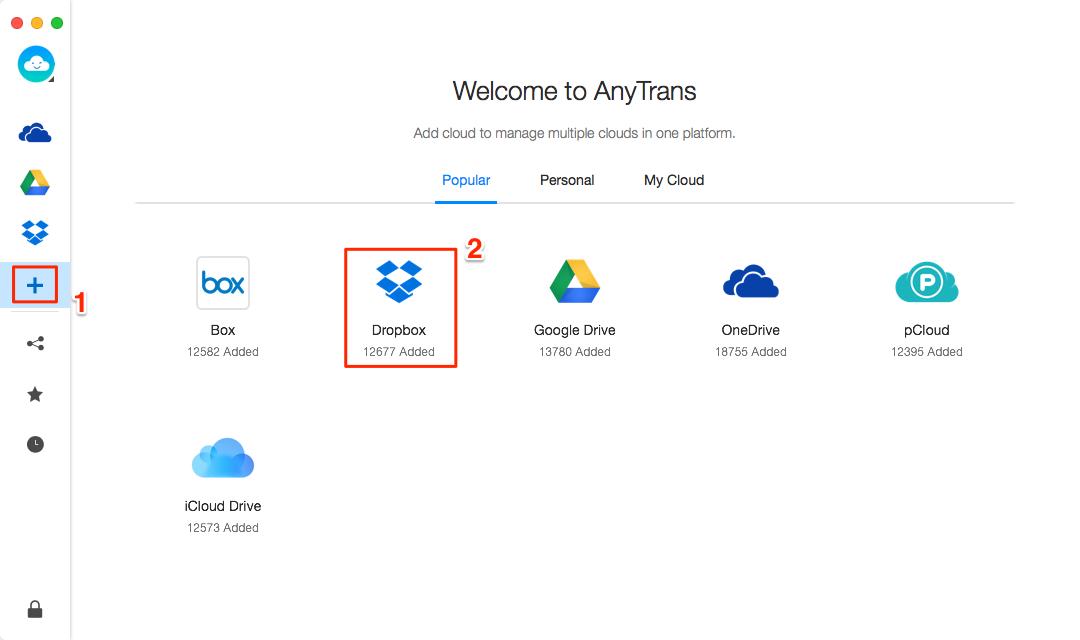Open Google Drive account in the sidebar
This screenshot has width=1080, height=640.
(x=35, y=183)
